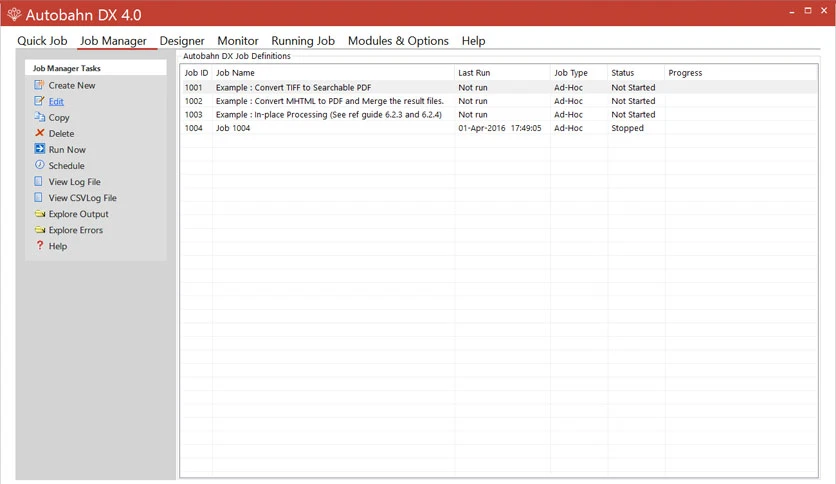
Task: Click the Explore Output link
Action: click(x=78, y=214)
